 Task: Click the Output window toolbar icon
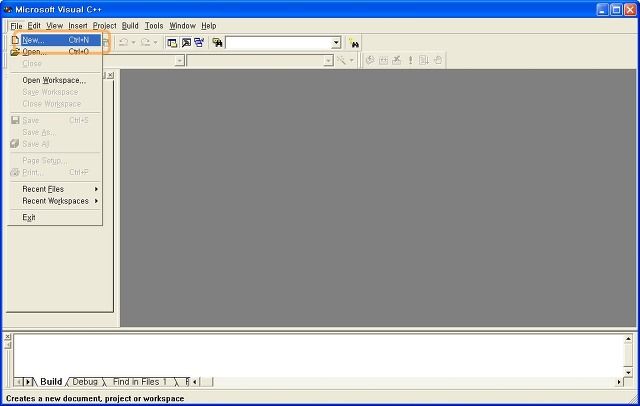[x=186, y=42]
